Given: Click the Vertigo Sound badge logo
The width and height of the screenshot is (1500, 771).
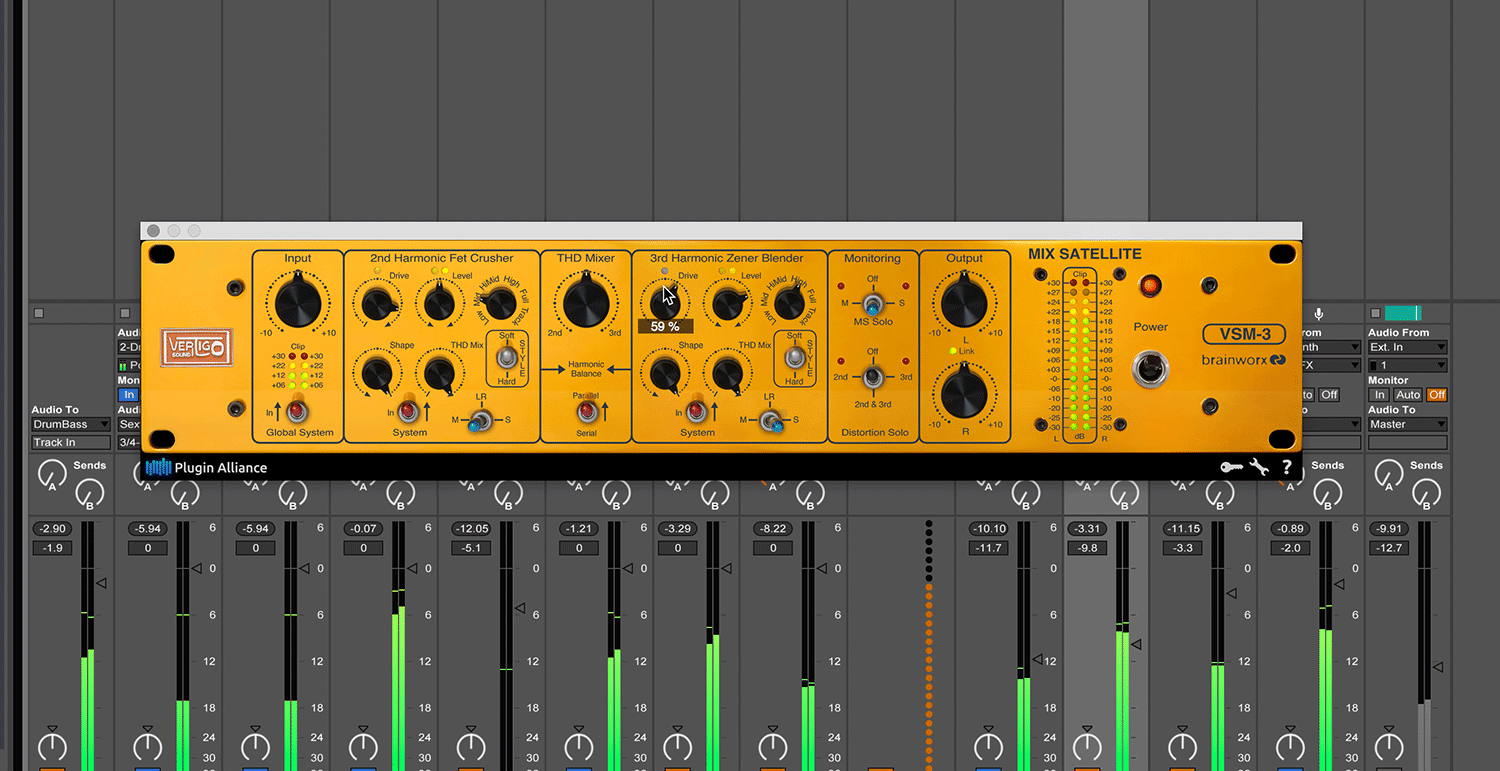Looking at the screenshot, I should [197, 347].
